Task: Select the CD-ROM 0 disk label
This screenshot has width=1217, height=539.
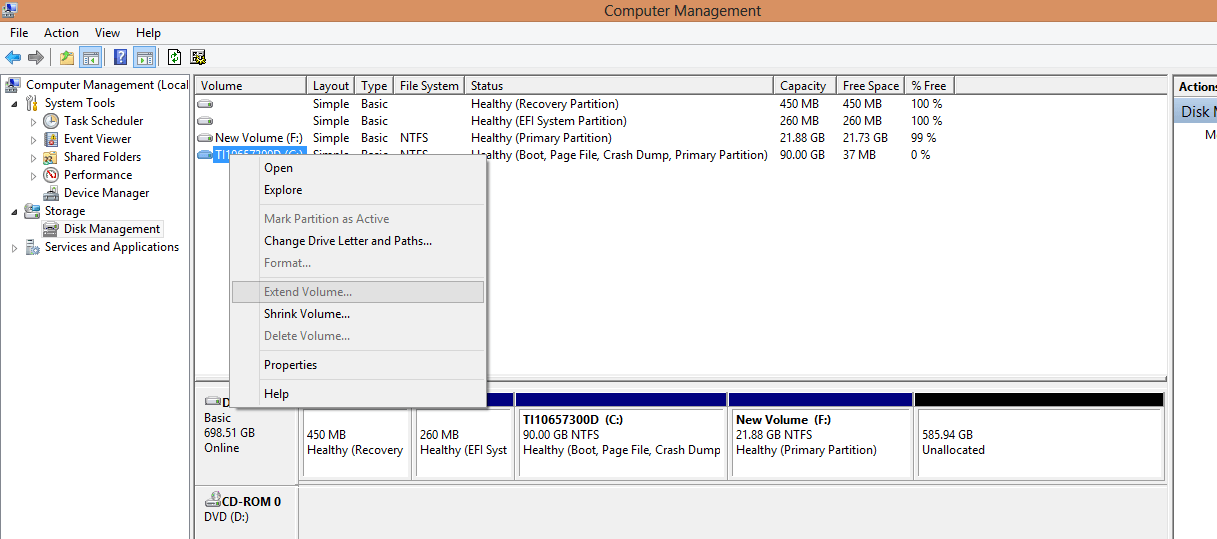Action: (251, 501)
